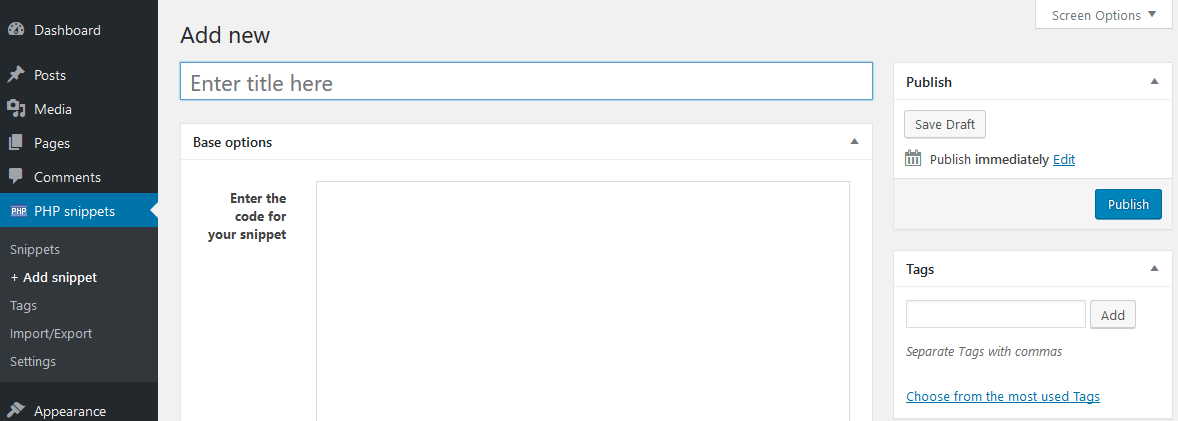
Task: Click the Pages stacked-sheets icon
Action: point(16,143)
